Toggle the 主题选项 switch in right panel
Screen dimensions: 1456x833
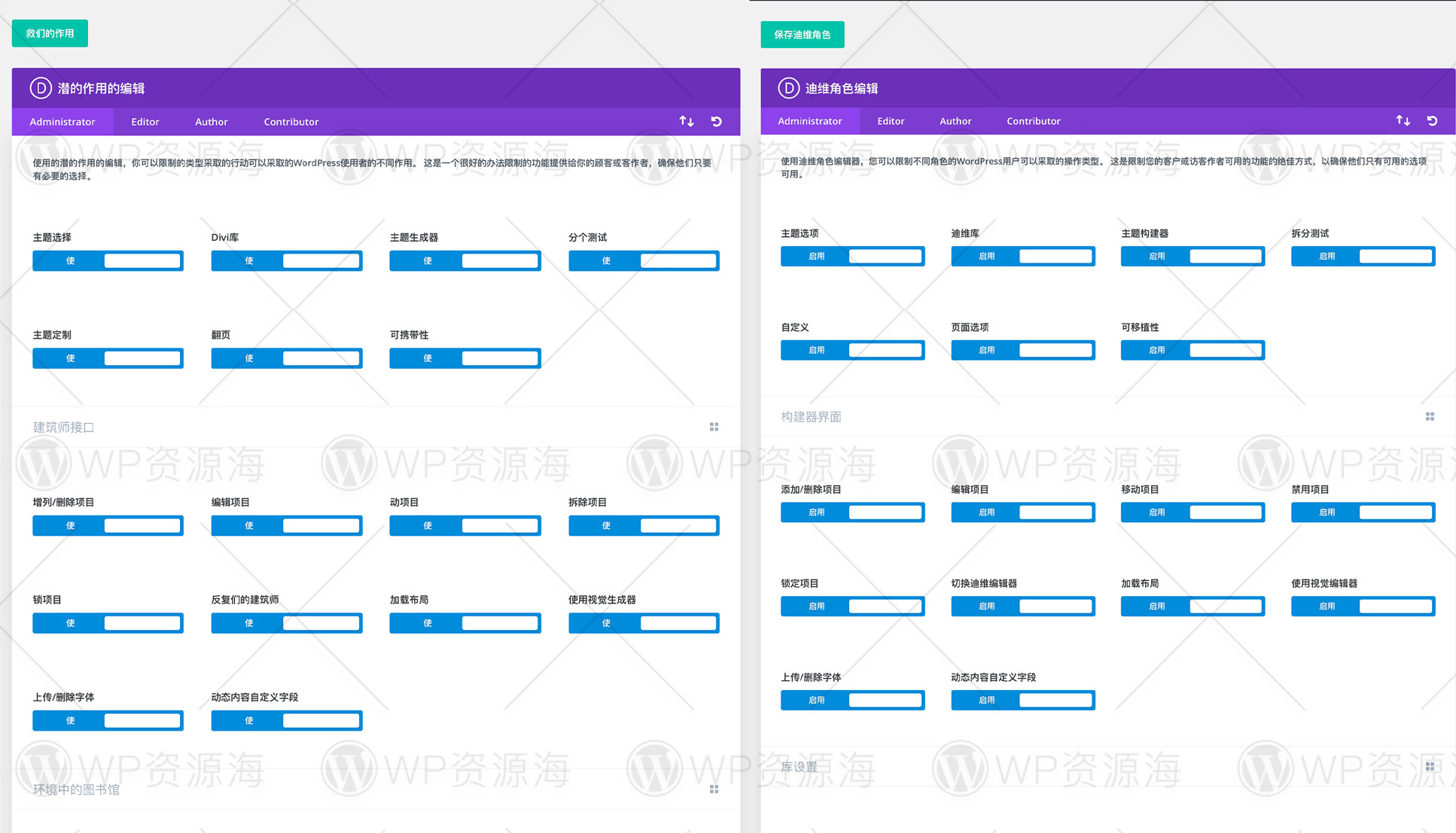852,256
